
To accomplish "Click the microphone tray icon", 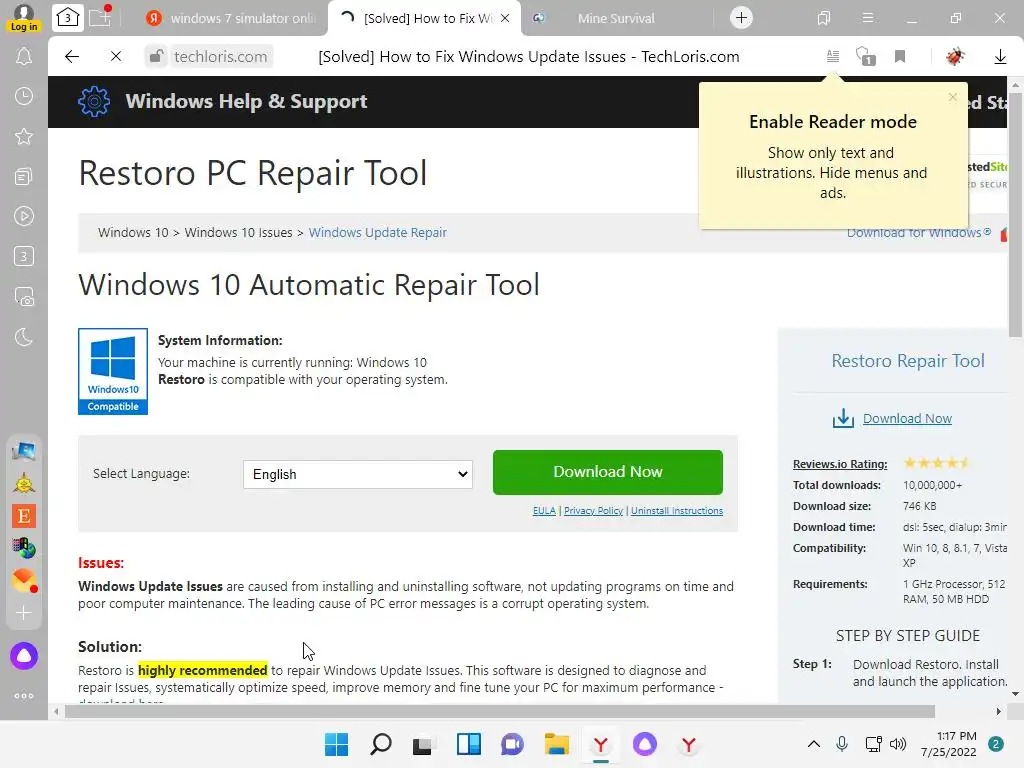I will [842, 744].
